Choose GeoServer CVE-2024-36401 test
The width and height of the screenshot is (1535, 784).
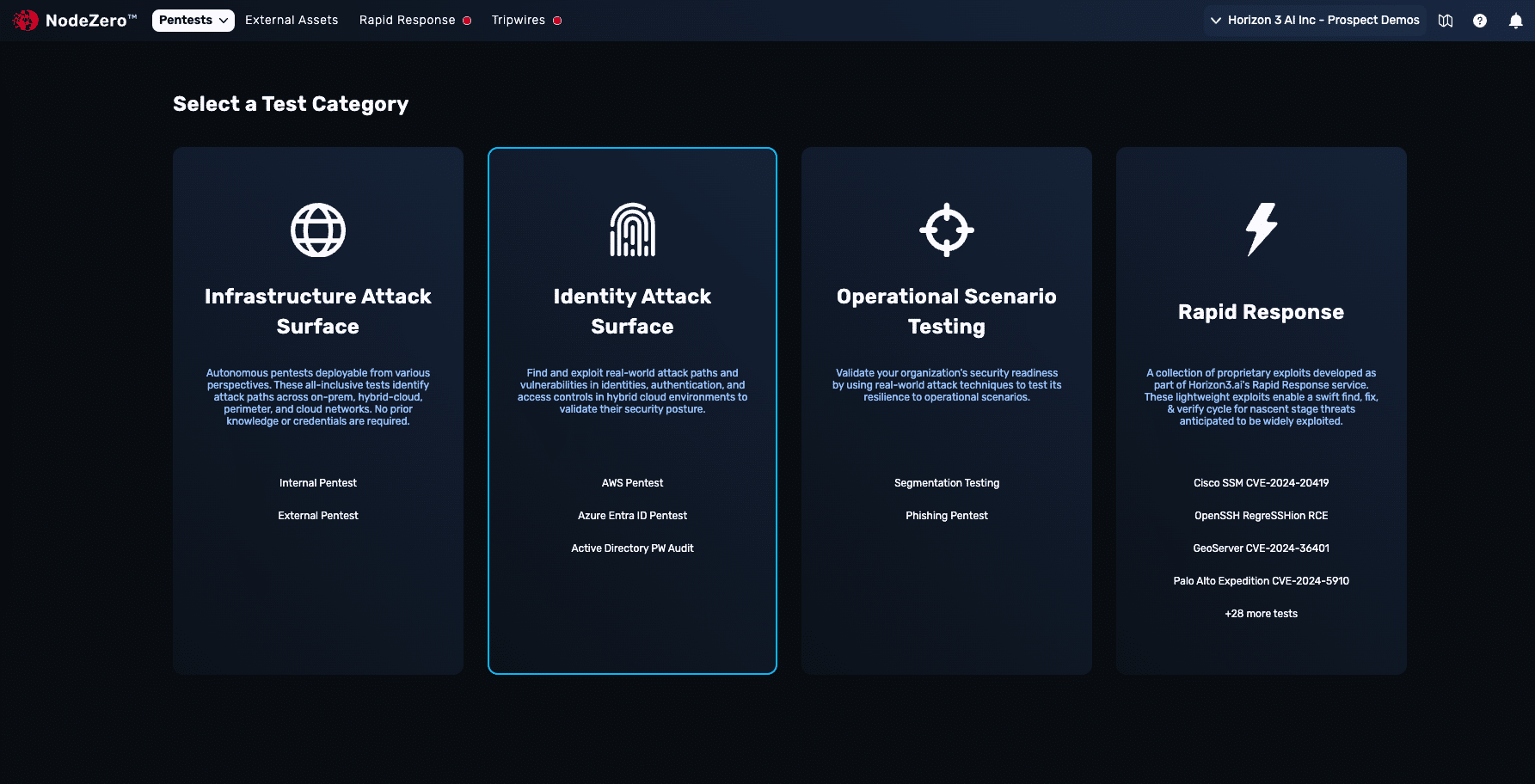[x=1262, y=548]
